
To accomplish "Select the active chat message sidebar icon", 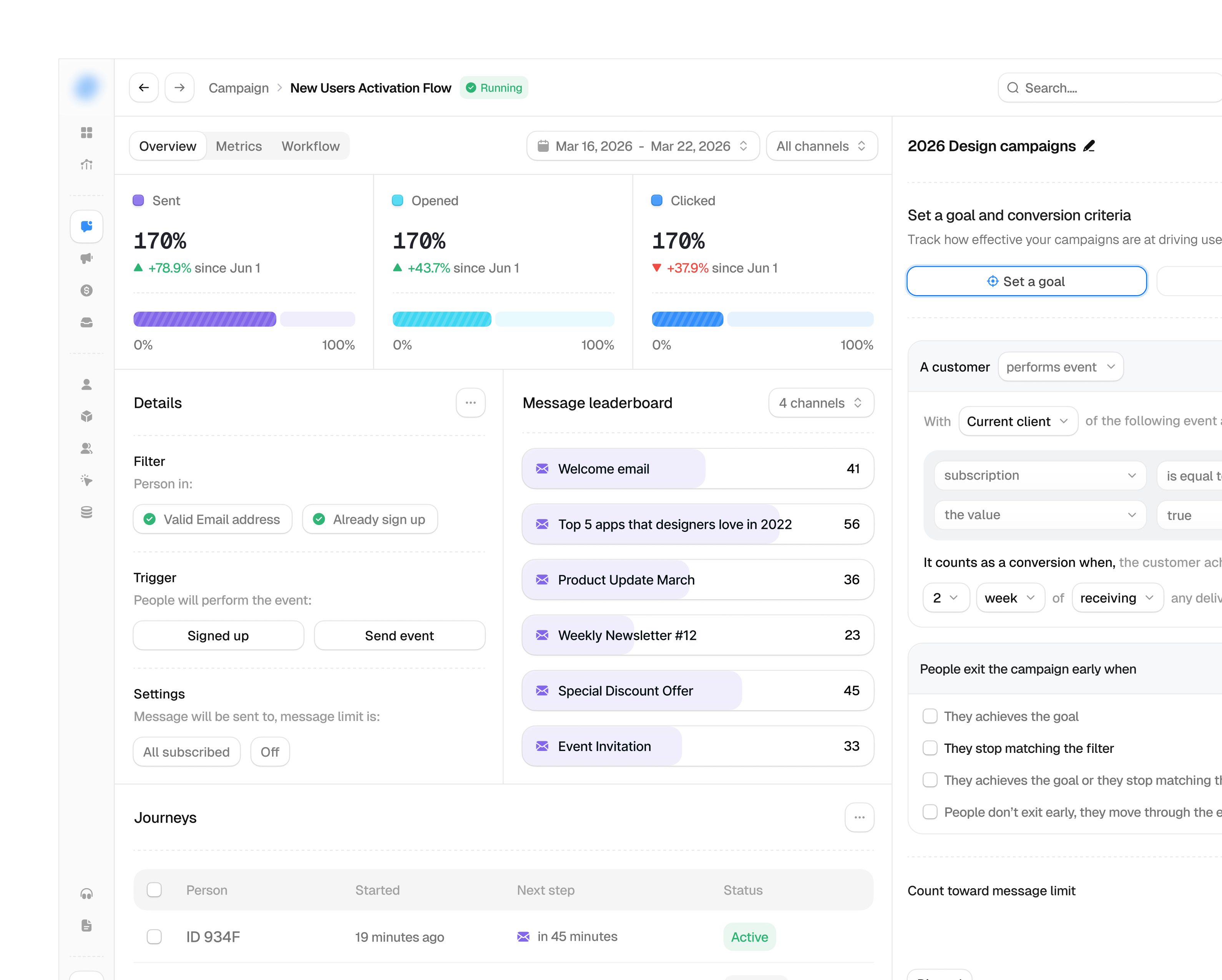I will [86, 227].
